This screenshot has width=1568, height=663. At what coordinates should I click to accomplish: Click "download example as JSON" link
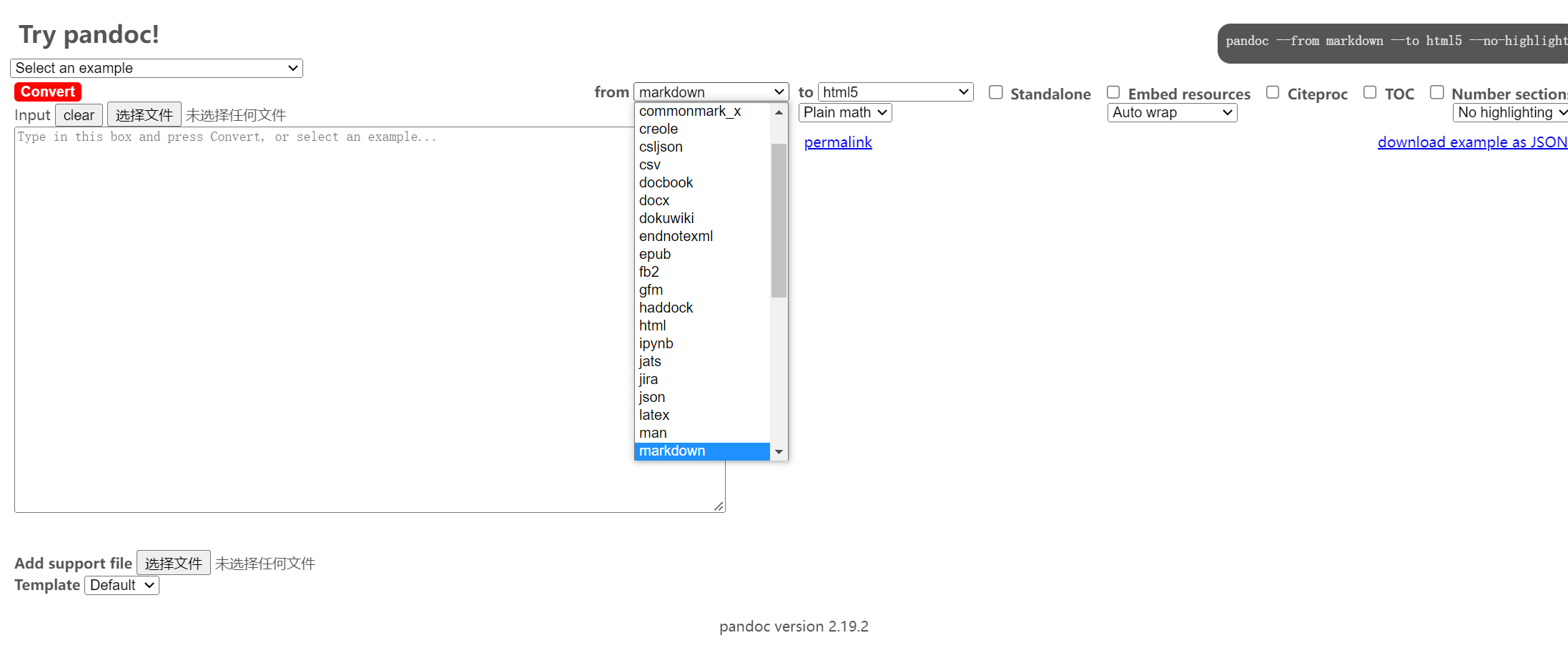[1471, 142]
